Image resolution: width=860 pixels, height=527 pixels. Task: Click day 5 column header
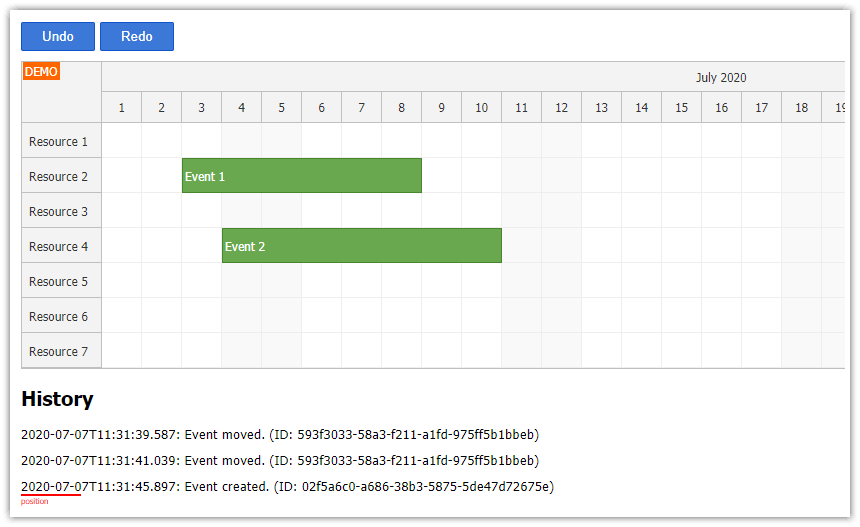(x=282, y=107)
